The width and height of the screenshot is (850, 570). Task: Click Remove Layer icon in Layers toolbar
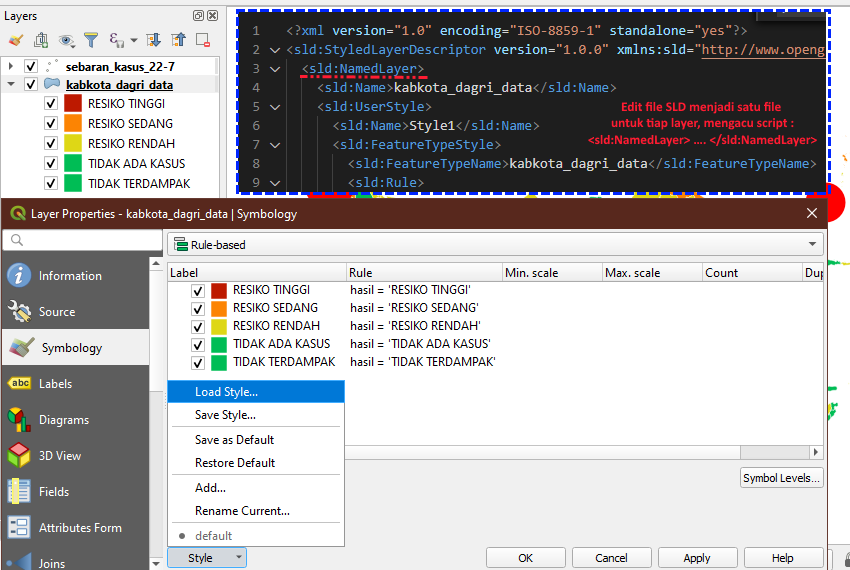[203, 40]
